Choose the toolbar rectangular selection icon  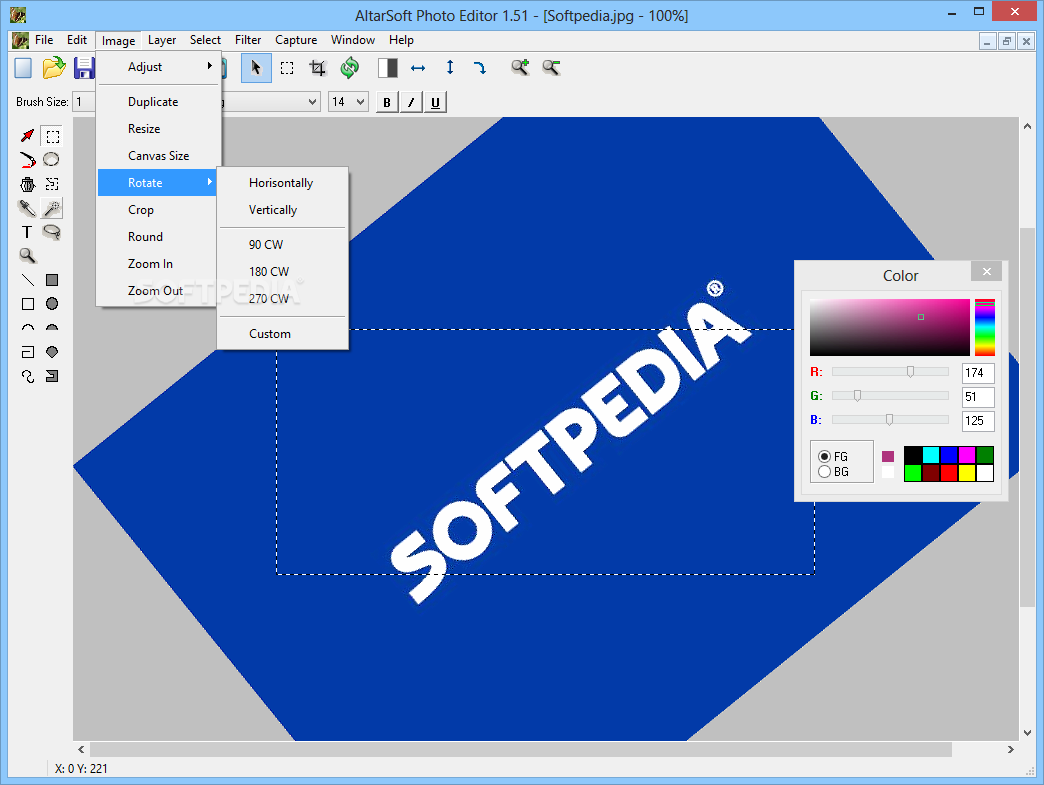[287, 68]
